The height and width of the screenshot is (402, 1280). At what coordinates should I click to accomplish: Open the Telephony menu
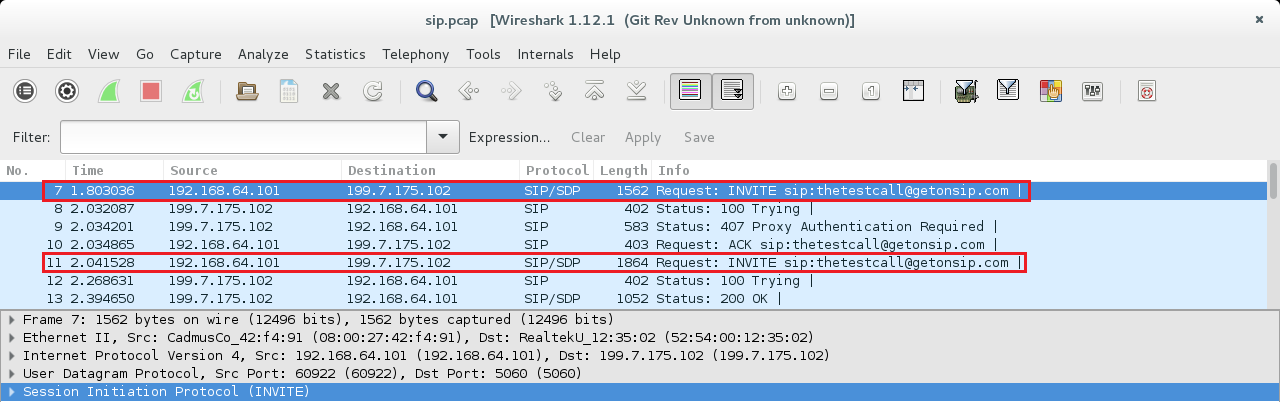(x=415, y=54)
